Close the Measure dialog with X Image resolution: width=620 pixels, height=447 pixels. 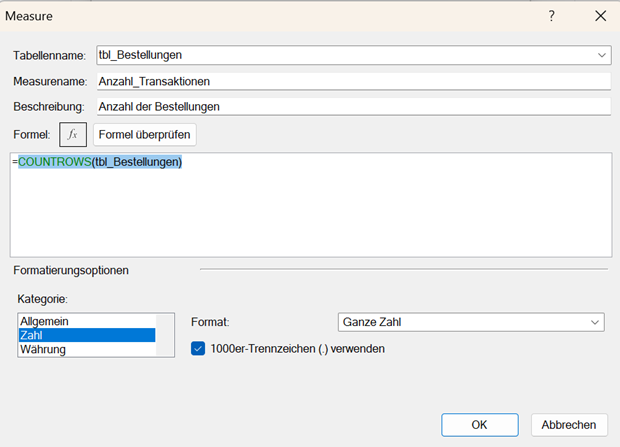[x=600, y=16]
